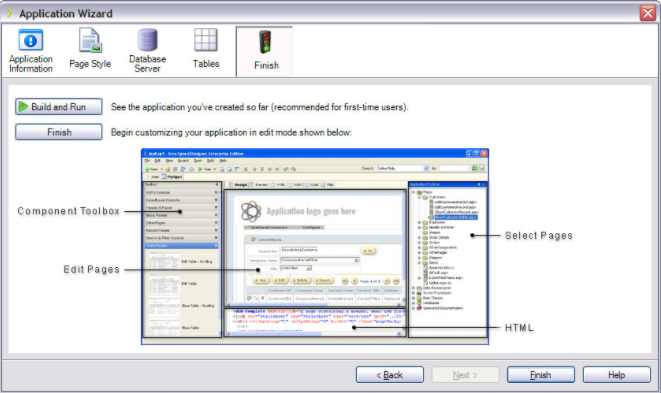
Task: Click the edit mode preview screenshot
Action: 315,247
